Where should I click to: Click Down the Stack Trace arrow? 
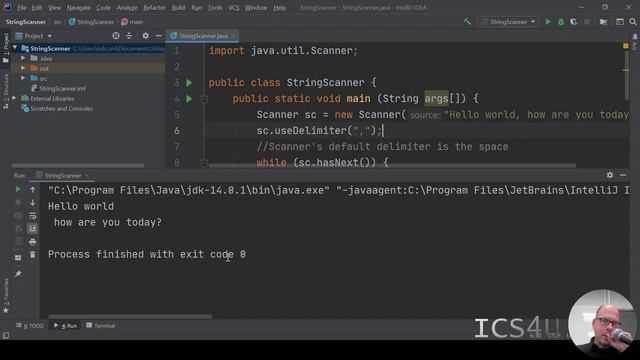click(33, 202)
